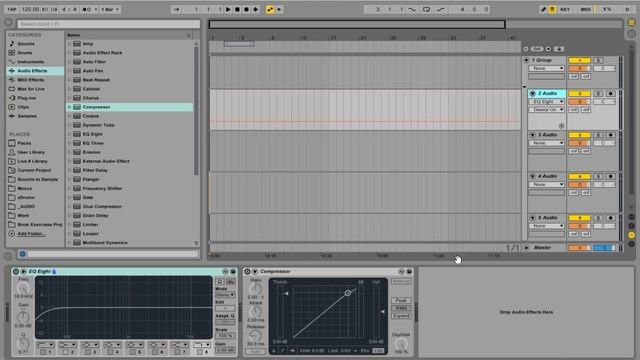The width and height of the screenshot is (640, 360).
Task: Click the Arrangement Record button
Action: [x=247, y=9]
